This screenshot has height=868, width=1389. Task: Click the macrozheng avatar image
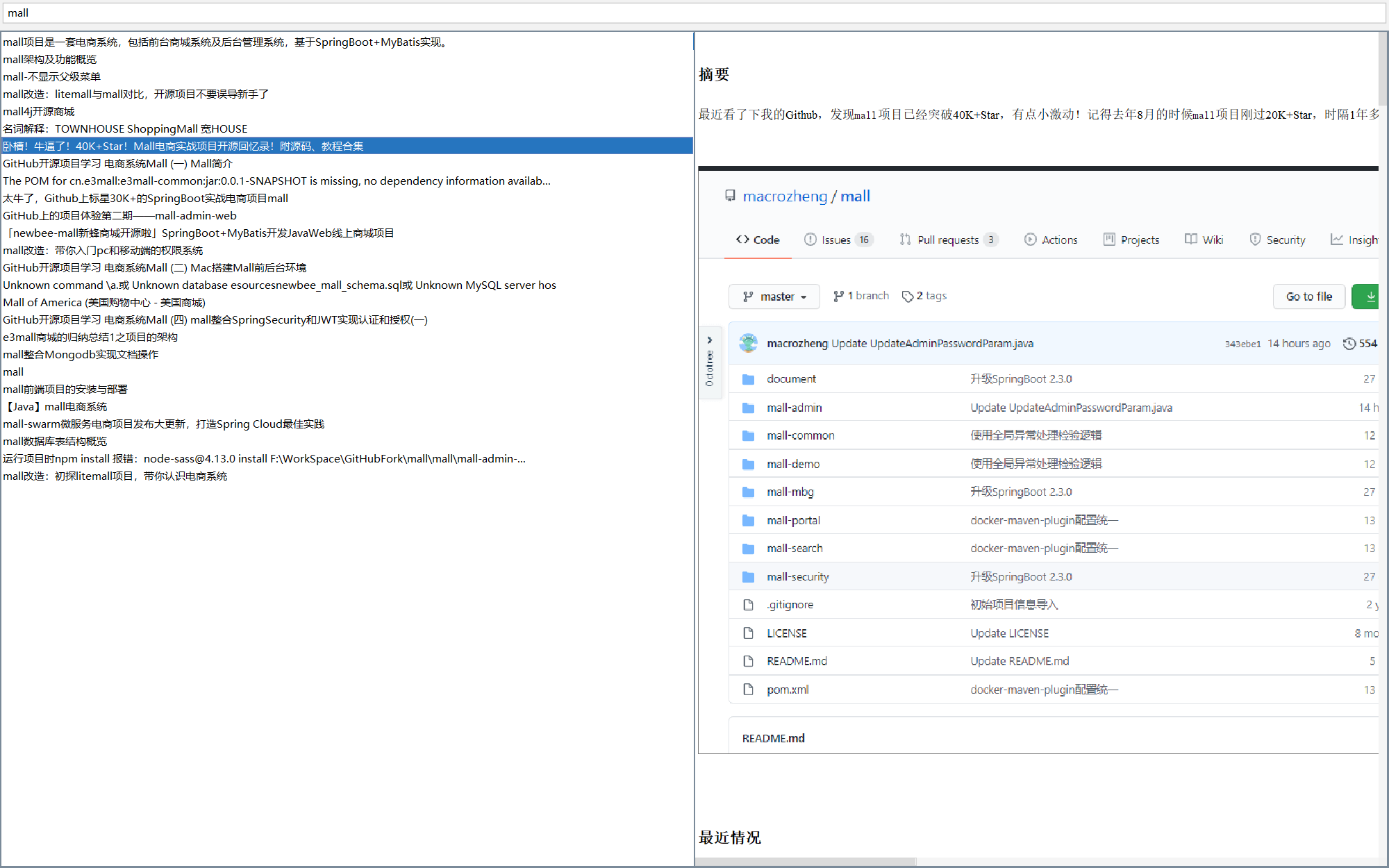[x=749, y=343]
